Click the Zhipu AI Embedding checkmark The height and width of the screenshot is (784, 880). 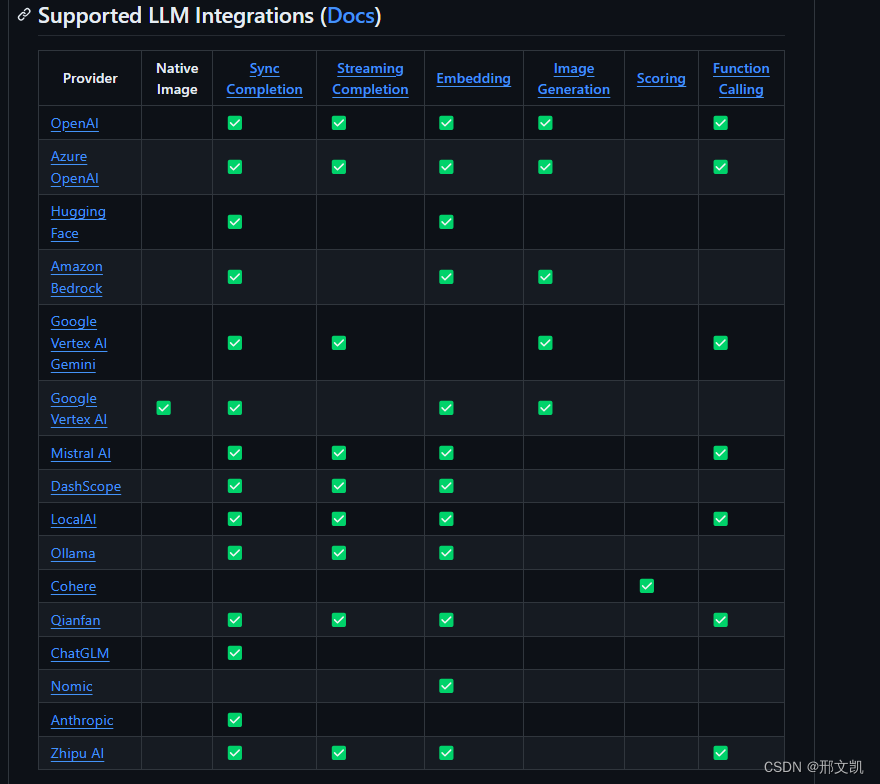click(x=446, y=753)
